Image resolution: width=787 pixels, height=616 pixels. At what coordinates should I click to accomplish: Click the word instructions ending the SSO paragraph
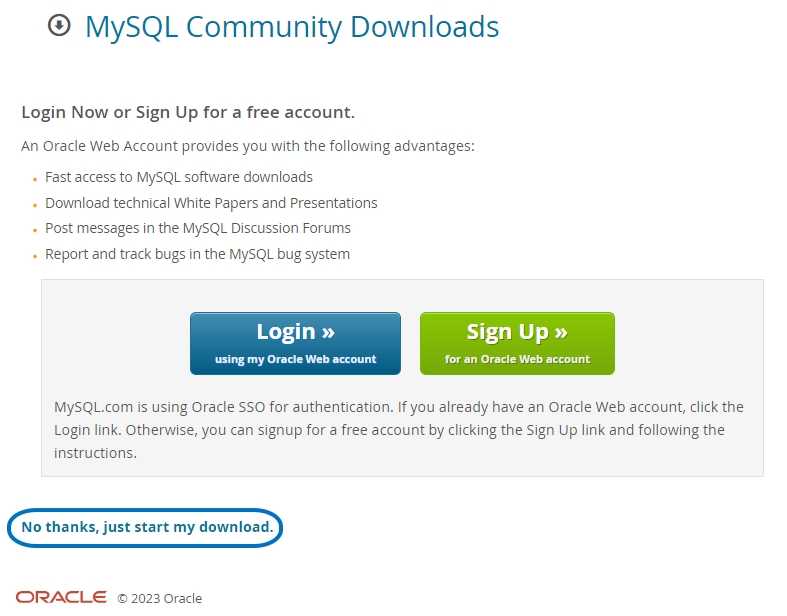[x=95, y=453]
